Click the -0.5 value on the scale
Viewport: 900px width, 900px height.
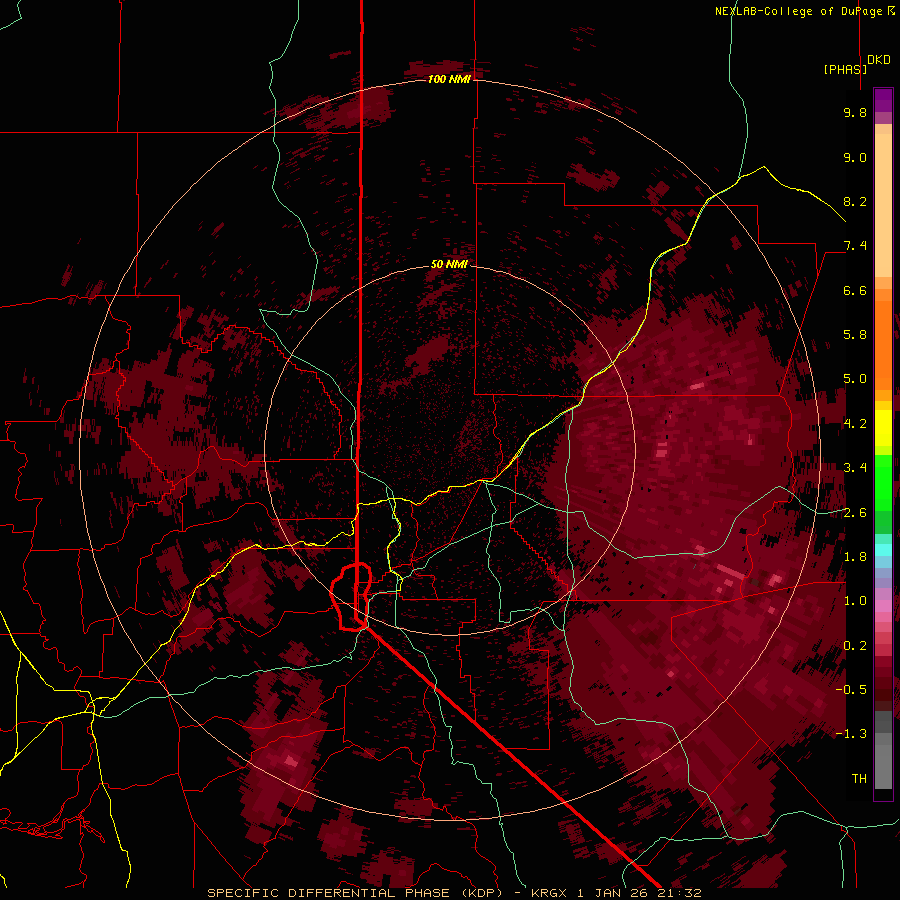(851, 690)
